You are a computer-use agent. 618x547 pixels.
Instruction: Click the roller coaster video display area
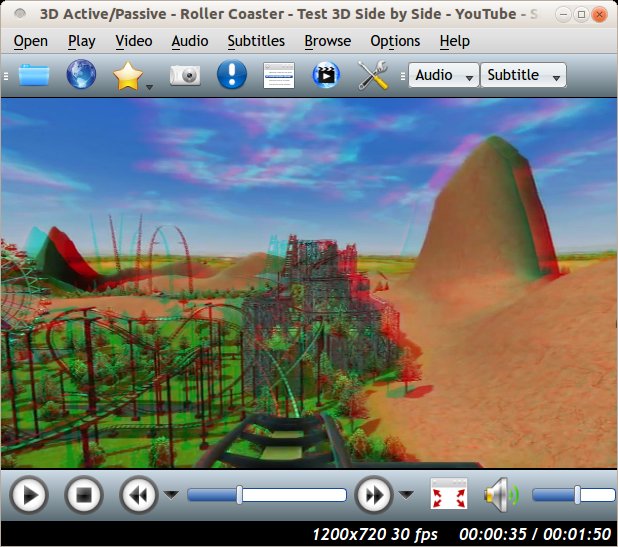pos(309,283)
